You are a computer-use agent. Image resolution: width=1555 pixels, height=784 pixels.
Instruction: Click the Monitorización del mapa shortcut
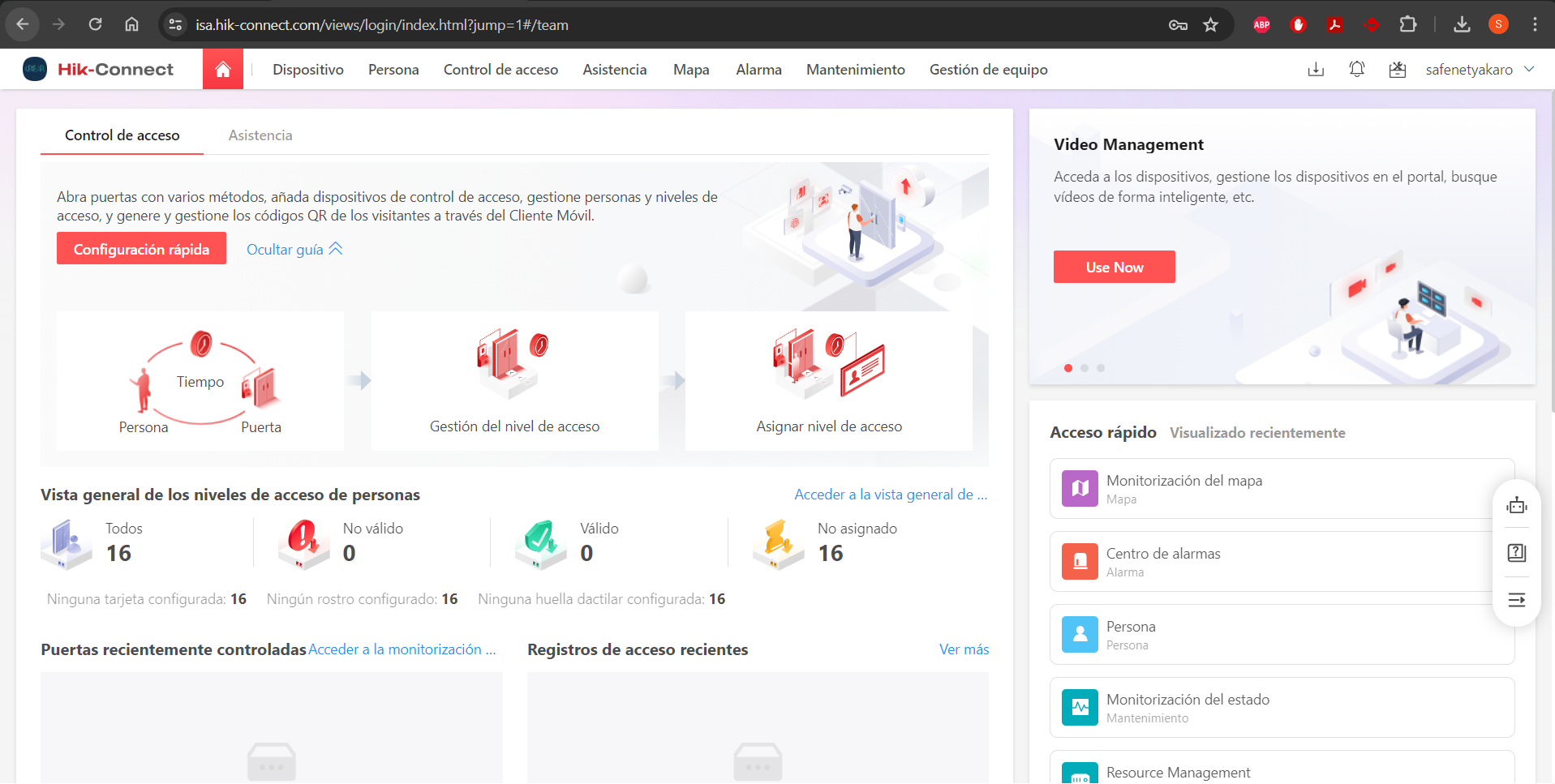tap(1282, 489)
